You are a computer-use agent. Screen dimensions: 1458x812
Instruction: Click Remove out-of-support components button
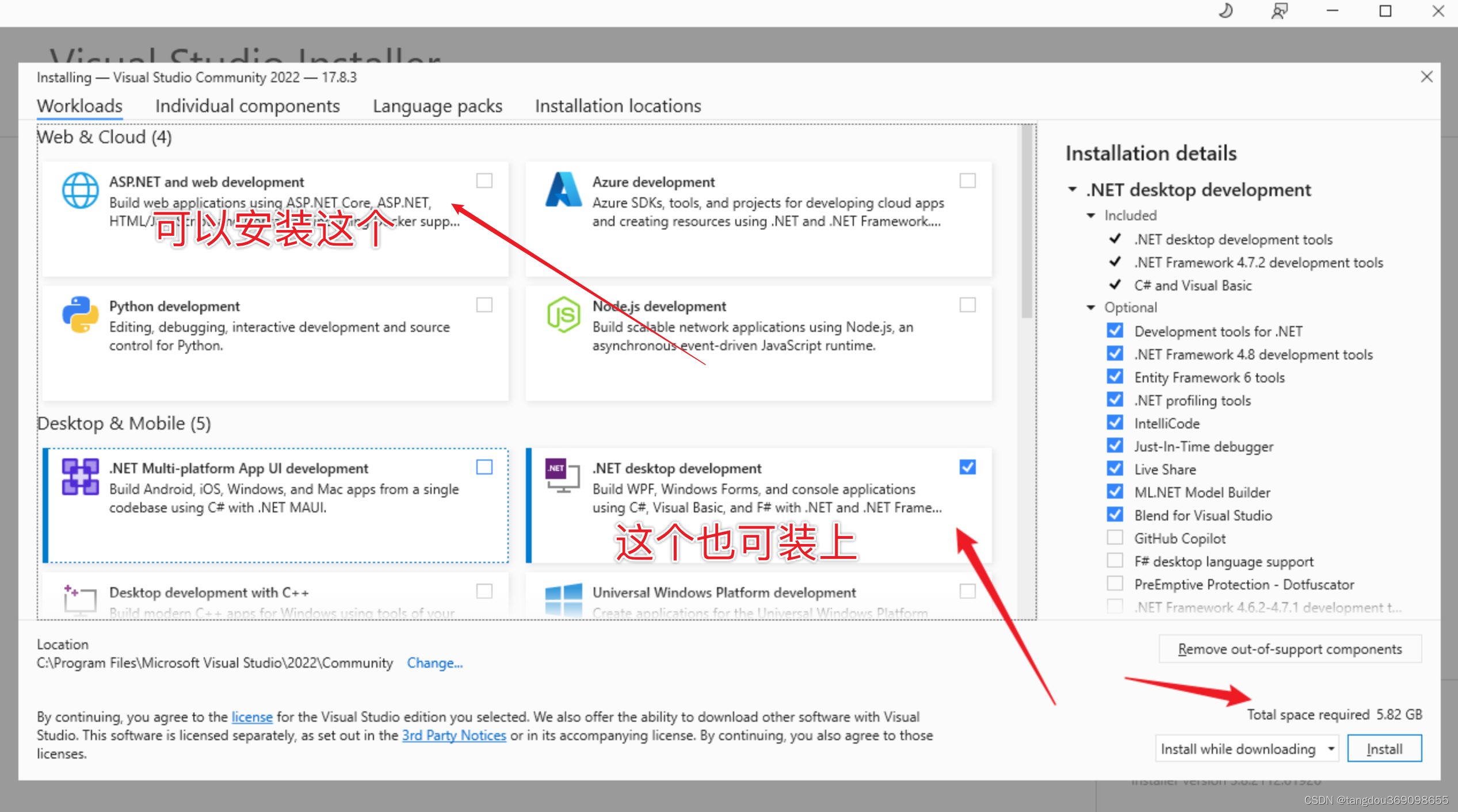click(1290, 649)
